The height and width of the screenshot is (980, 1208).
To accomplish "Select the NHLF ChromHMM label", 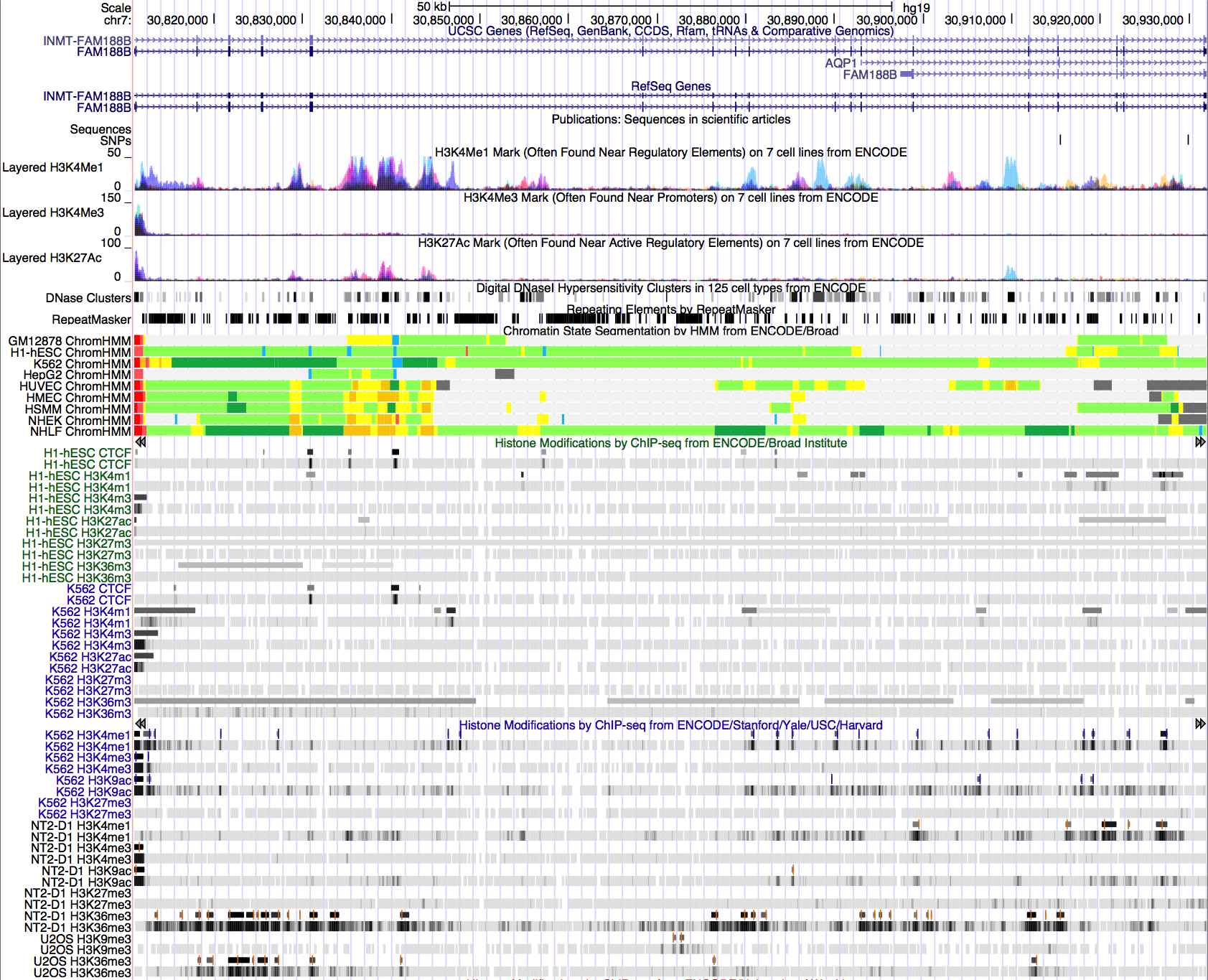I will 80,432.
